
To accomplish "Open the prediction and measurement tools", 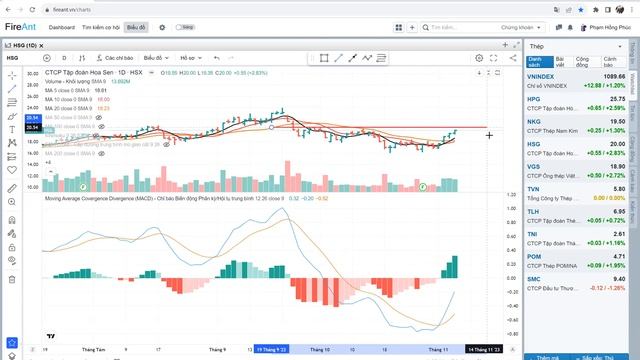I will pyautogui.click(x=12, y=157).
